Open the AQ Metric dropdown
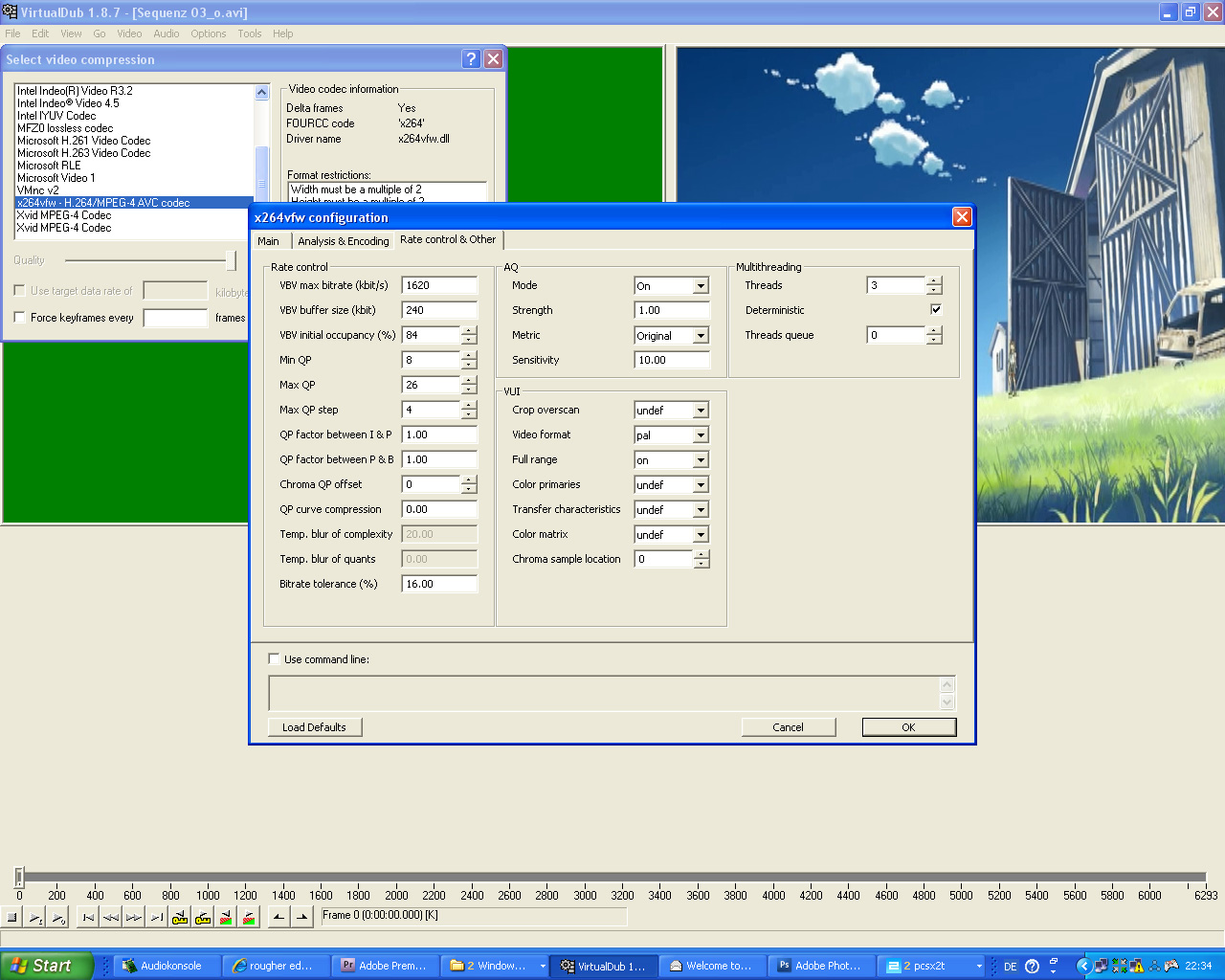Viewport: 1225px width, 980px height. [x=701, y=336]
